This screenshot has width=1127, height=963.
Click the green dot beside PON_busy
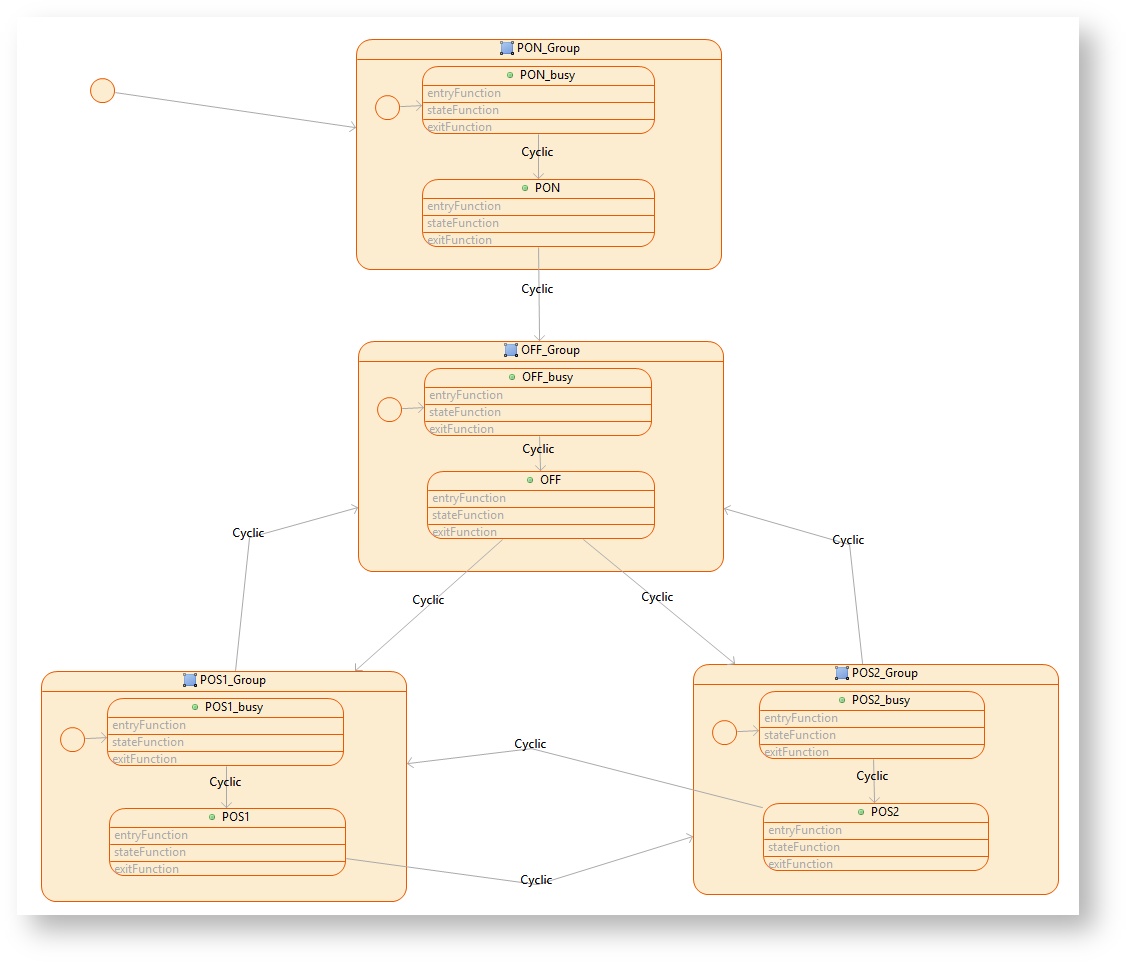510,75
